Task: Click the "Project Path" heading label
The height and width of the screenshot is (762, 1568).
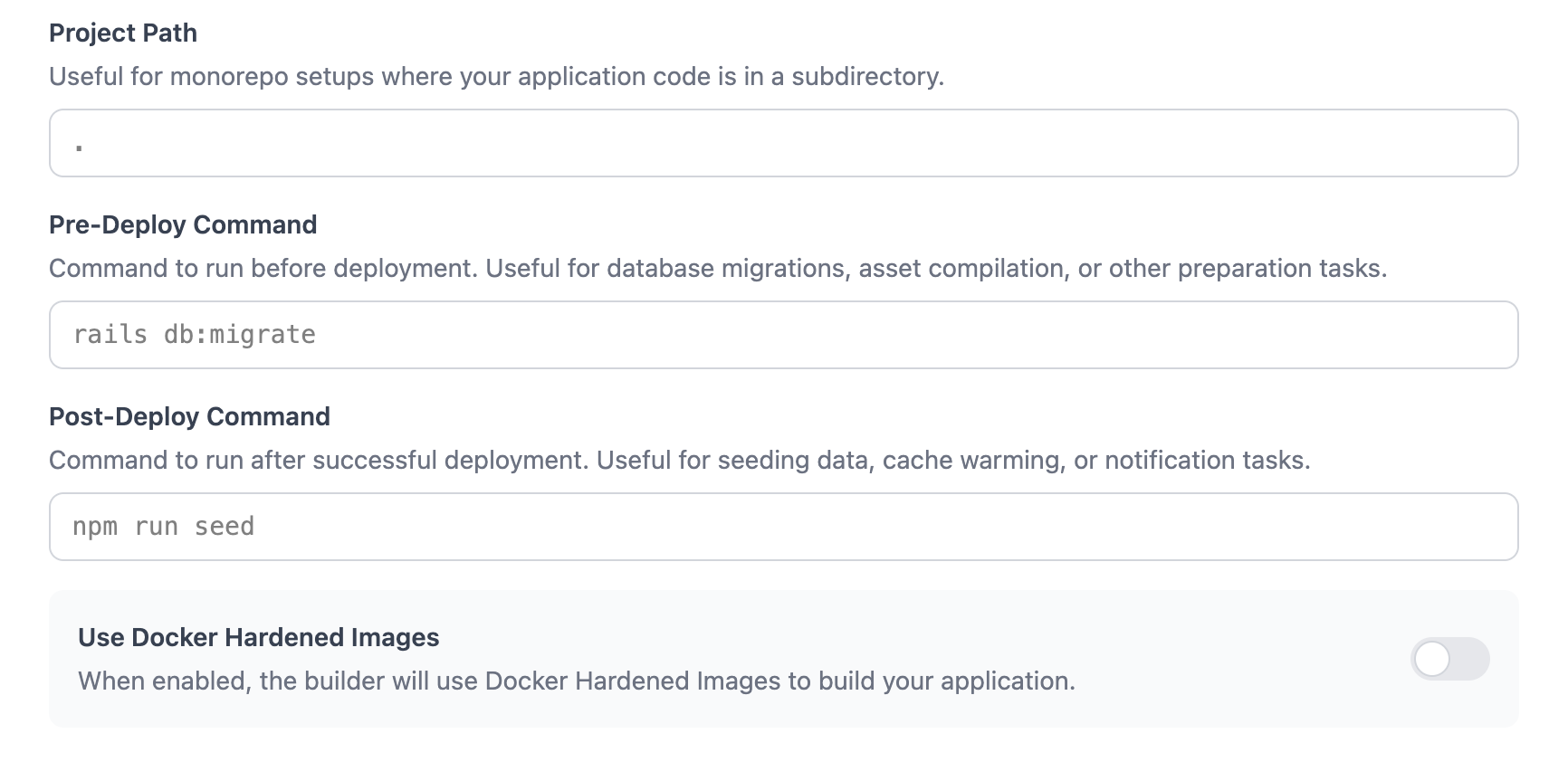Action: 123,33
